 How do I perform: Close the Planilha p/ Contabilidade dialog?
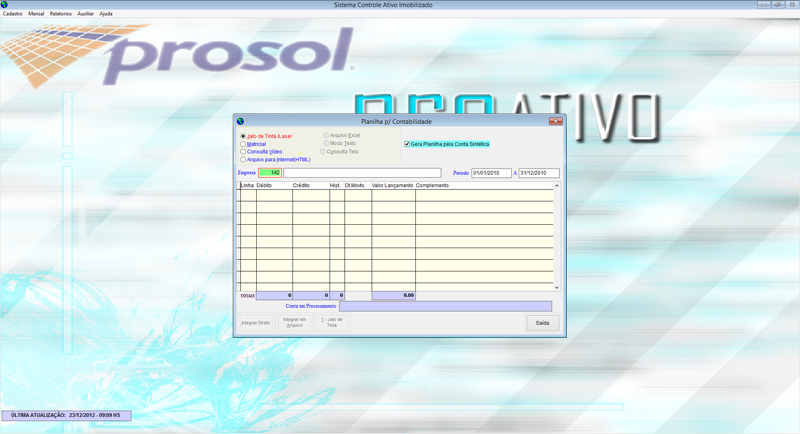(x=556, y=121)
